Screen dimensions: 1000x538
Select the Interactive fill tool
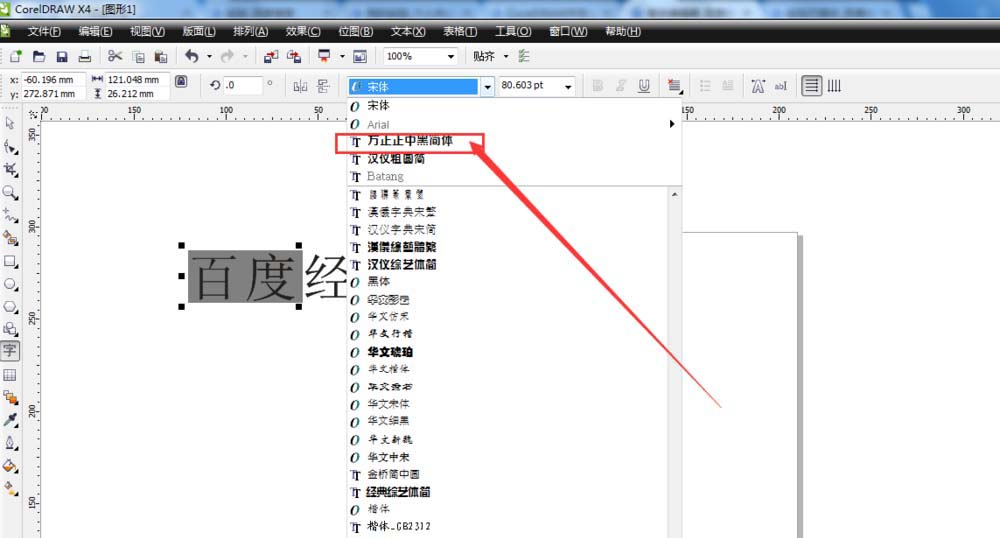[x=10, y=489]
